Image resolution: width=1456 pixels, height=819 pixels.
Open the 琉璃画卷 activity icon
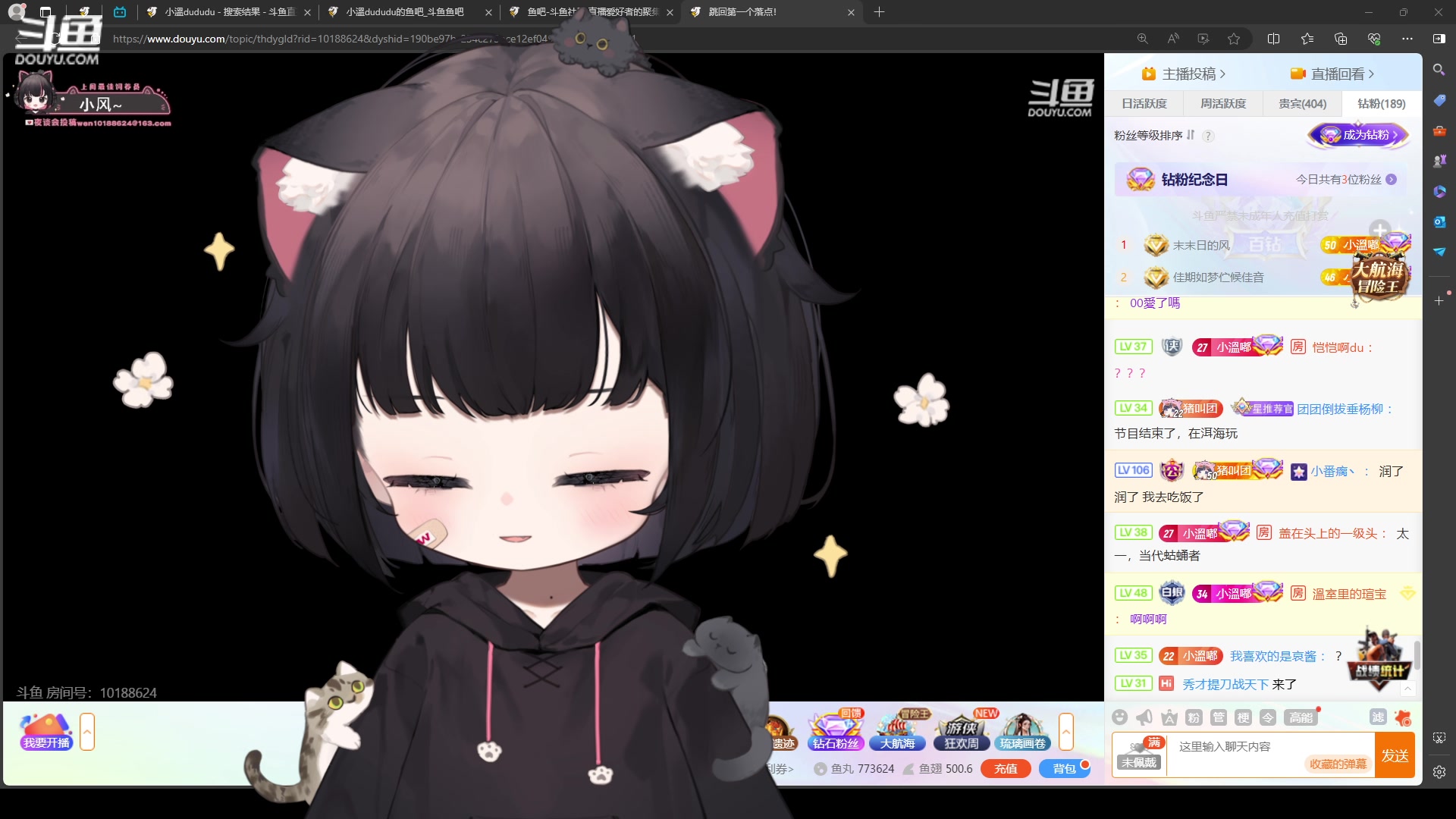pyautogui.click(x=1023, y=731)
